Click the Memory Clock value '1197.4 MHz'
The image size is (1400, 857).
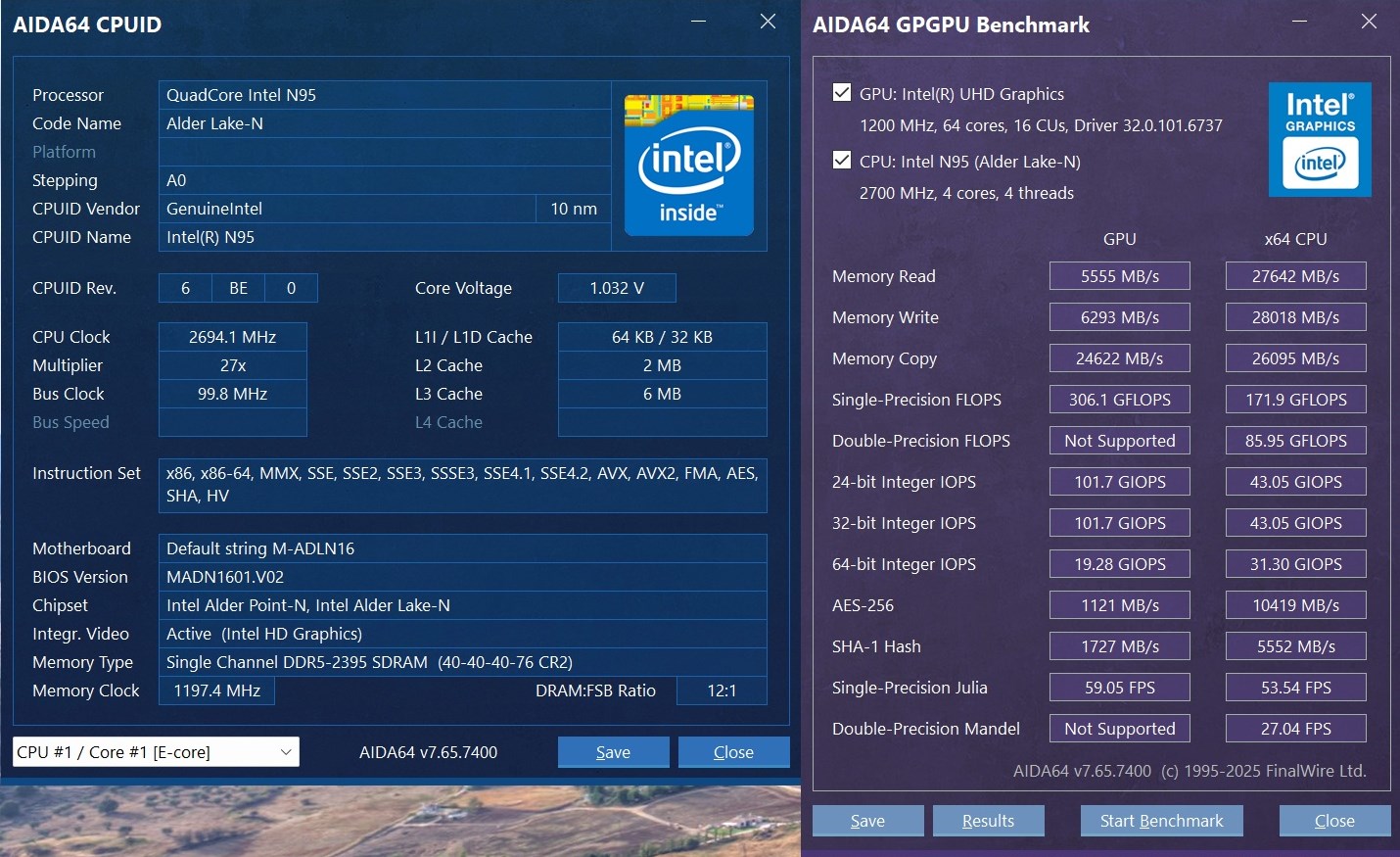point(216,690)
